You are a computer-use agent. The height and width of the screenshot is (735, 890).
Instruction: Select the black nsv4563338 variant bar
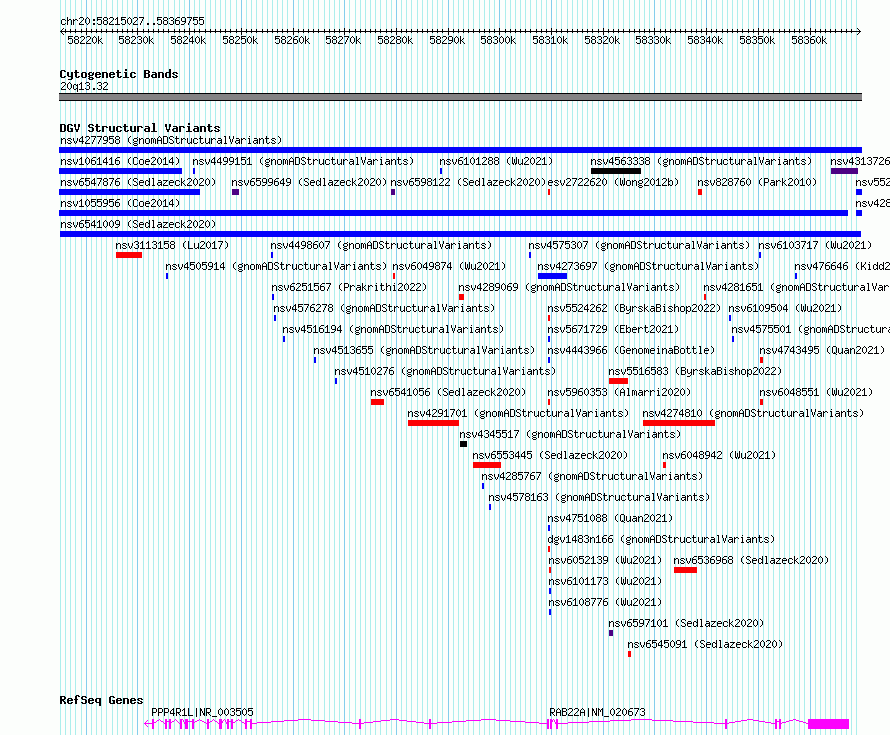tap(616, 171)
